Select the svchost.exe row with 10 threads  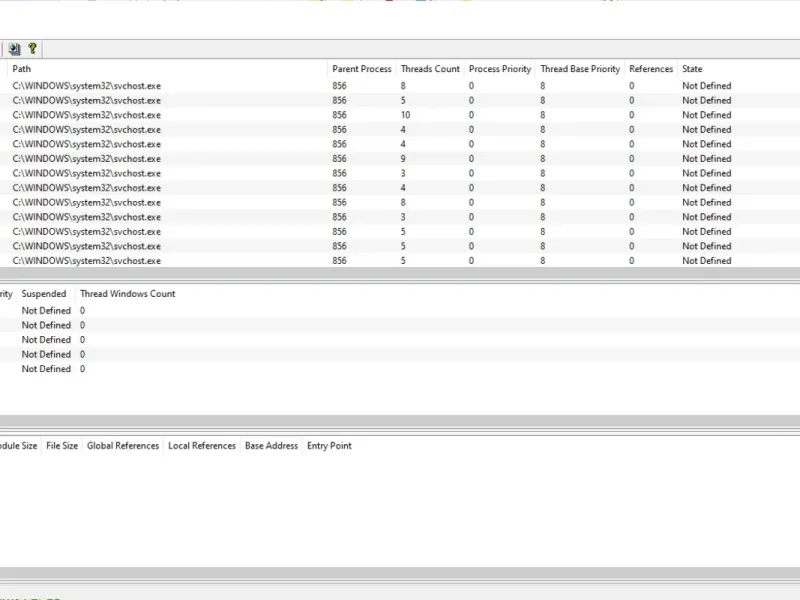coord(400,115)
